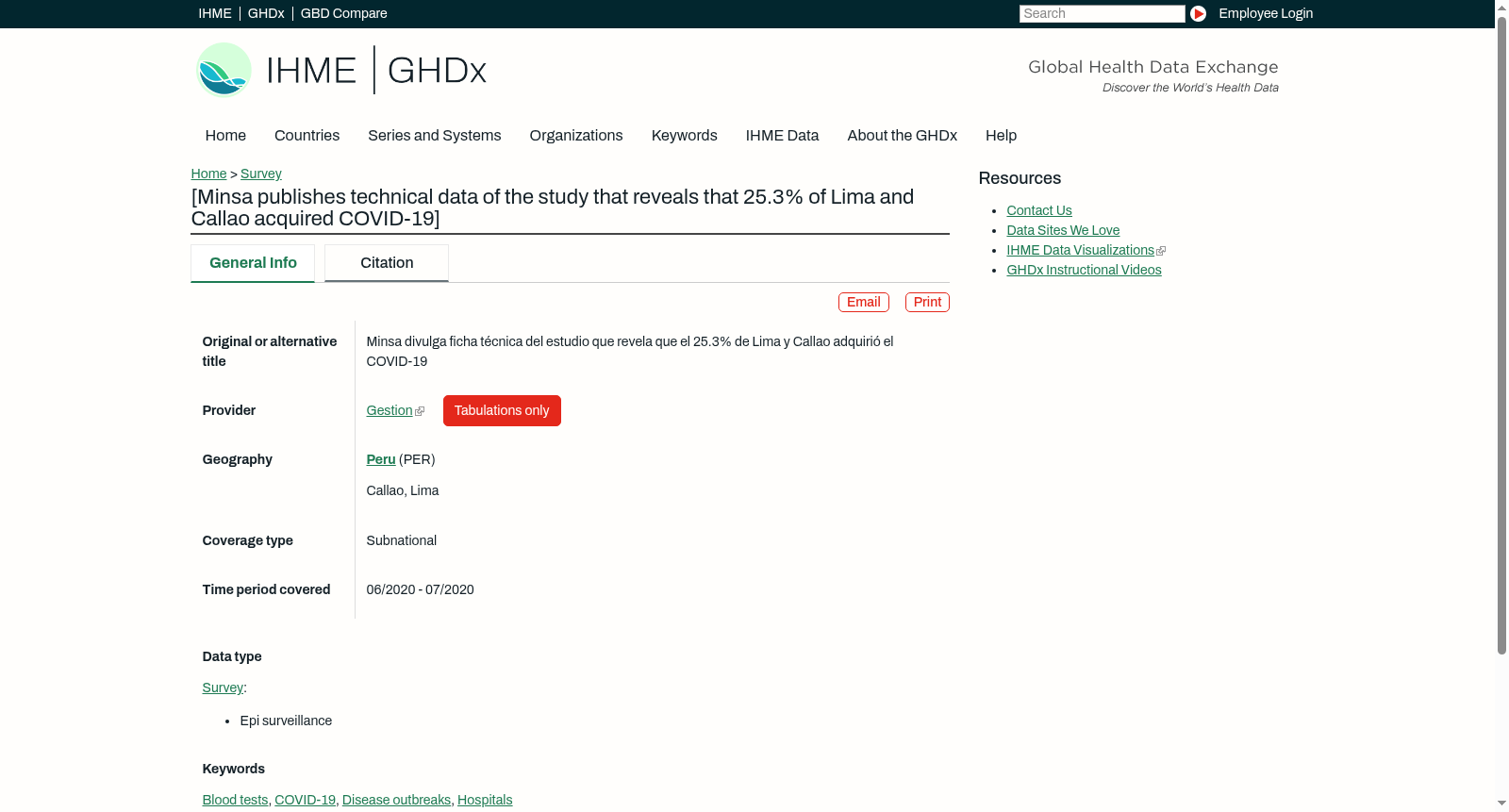This screenshot has width=1509, height=812.
Task: Click the red search submit arrow icon
Action: coord(1198,13)
